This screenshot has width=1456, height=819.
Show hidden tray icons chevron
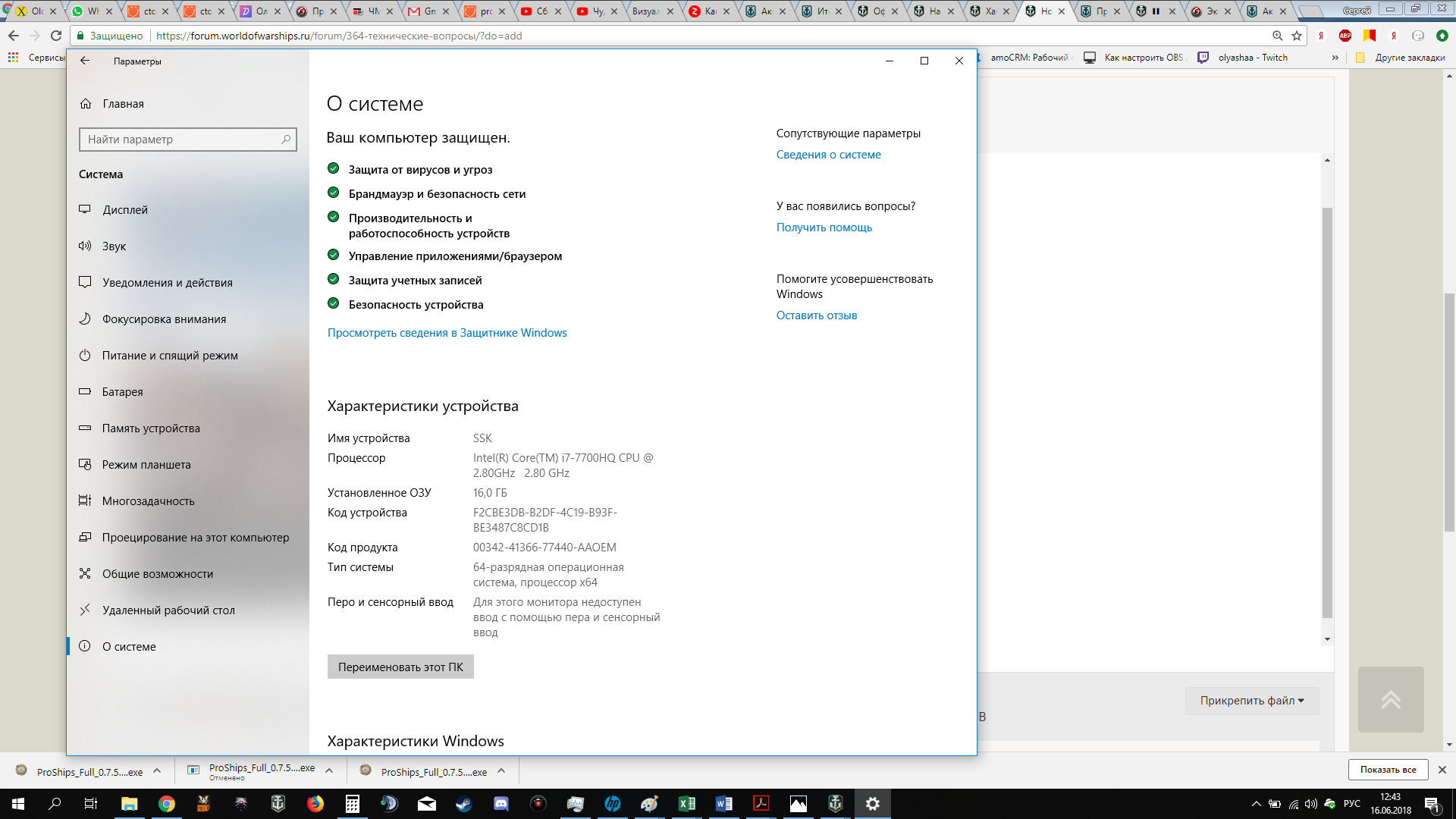click(1256, 804)
